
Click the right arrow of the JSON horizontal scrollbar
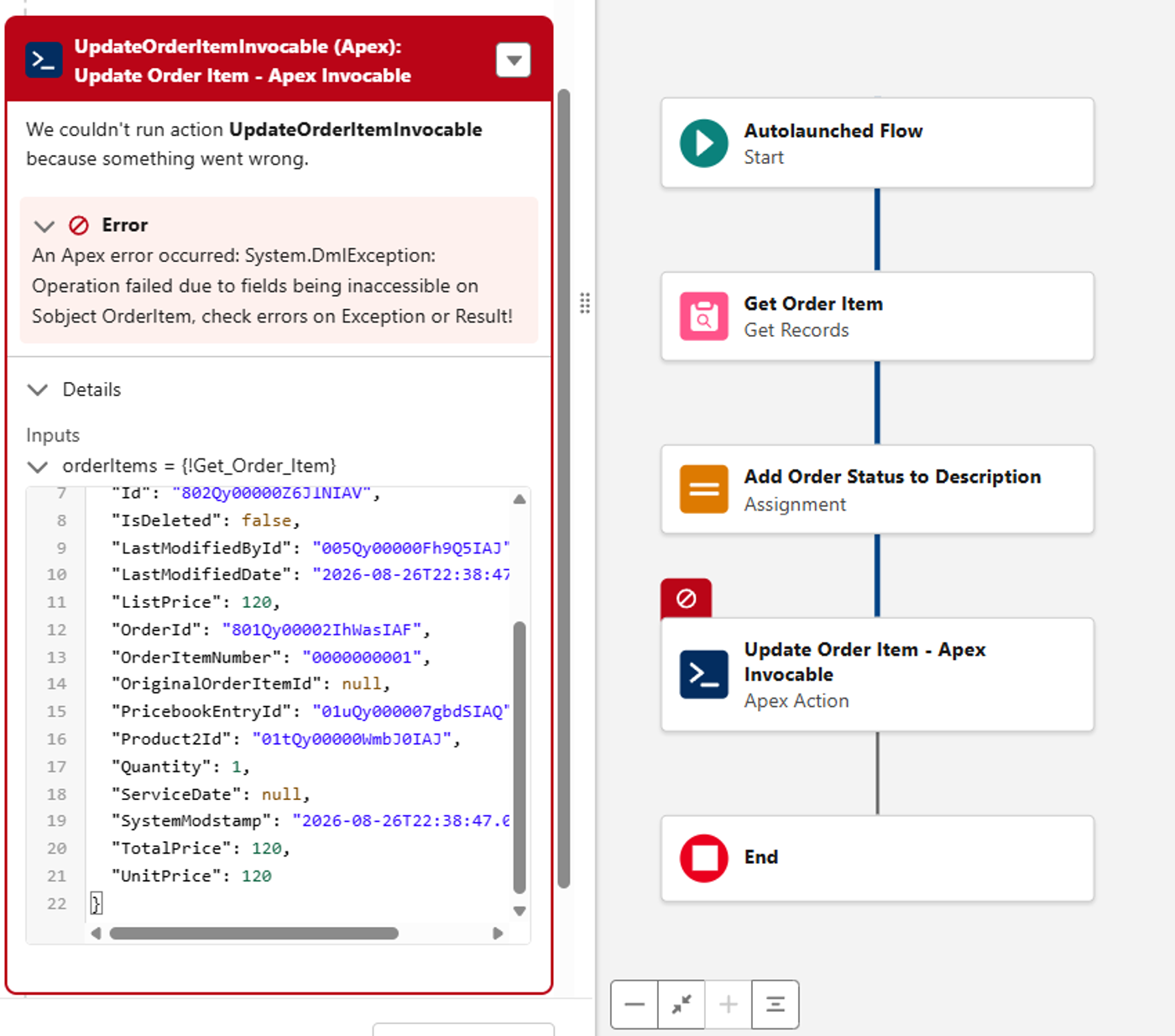[x=498, y=934]
